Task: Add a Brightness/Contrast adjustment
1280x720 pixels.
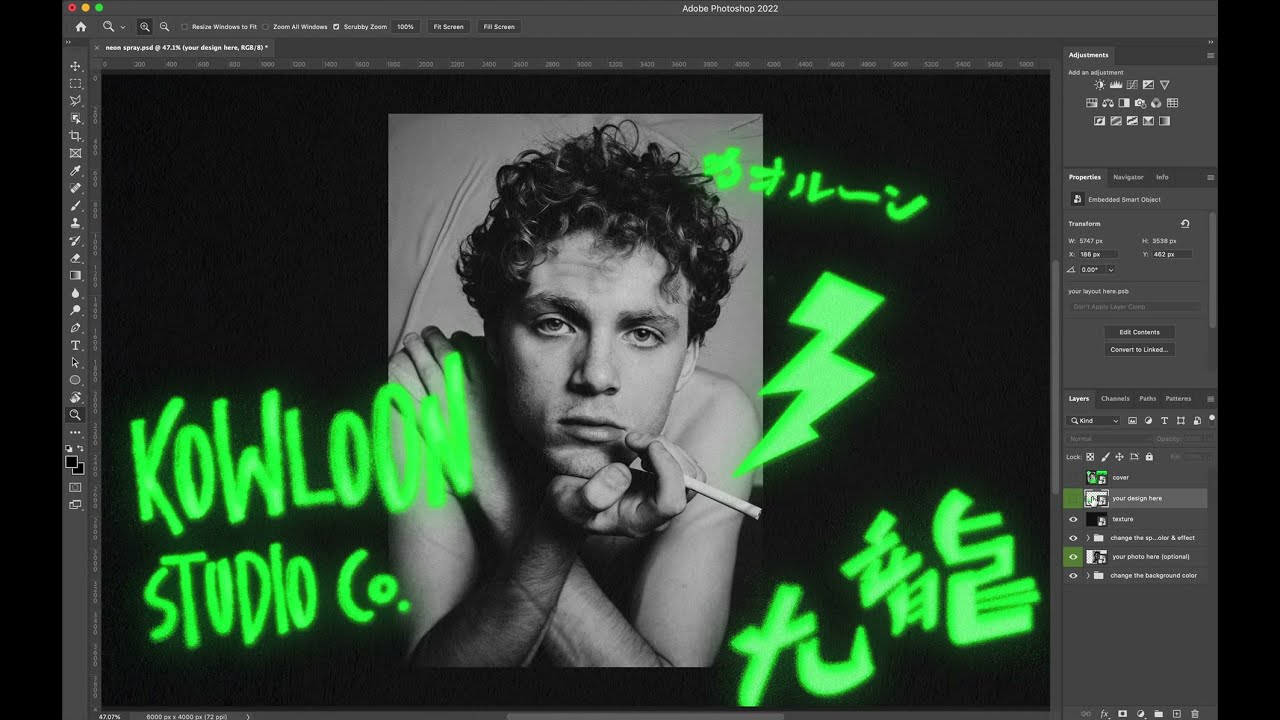Action: pos(1099,85)
